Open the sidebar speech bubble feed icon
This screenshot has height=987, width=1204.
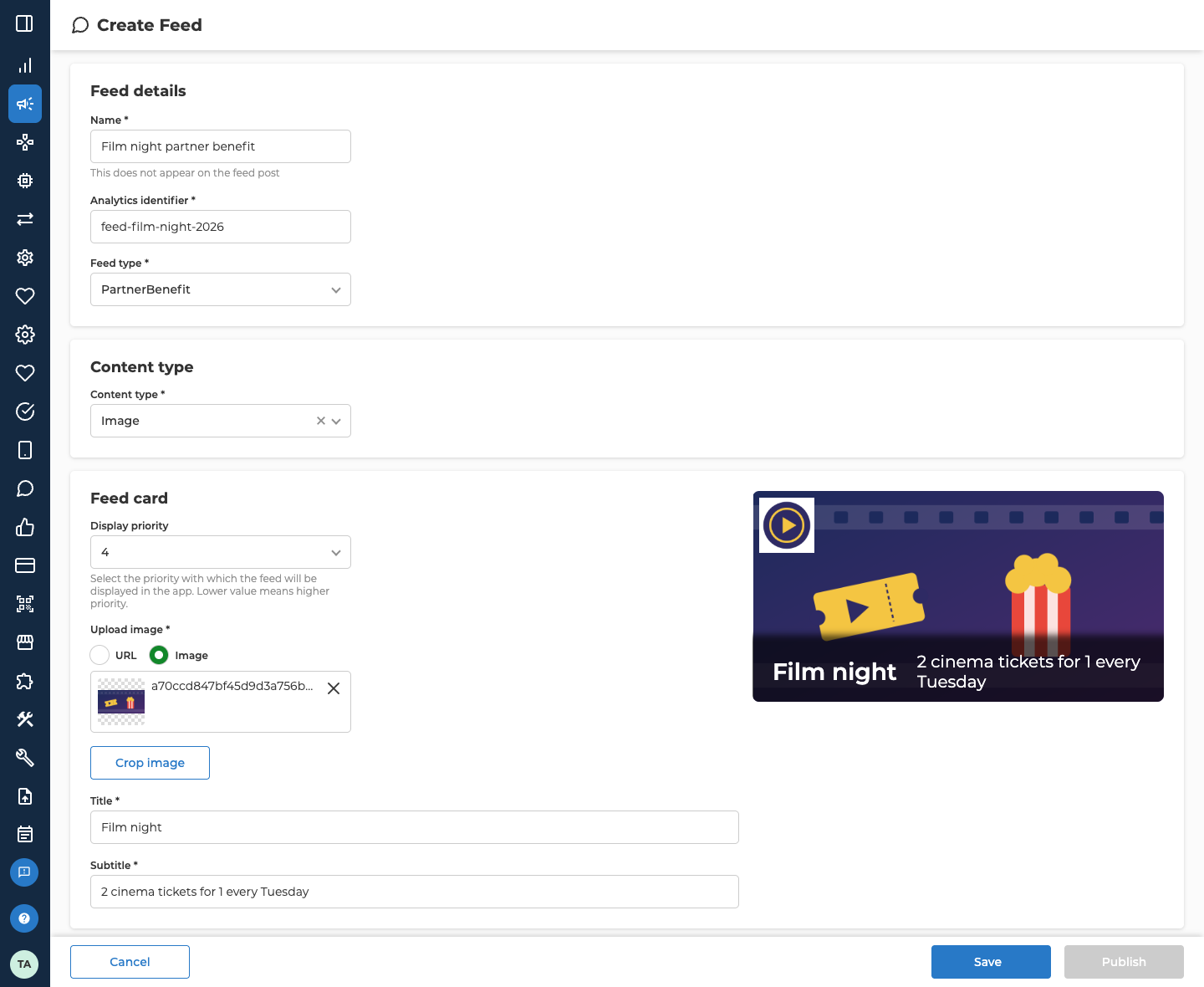coord(25,488)
